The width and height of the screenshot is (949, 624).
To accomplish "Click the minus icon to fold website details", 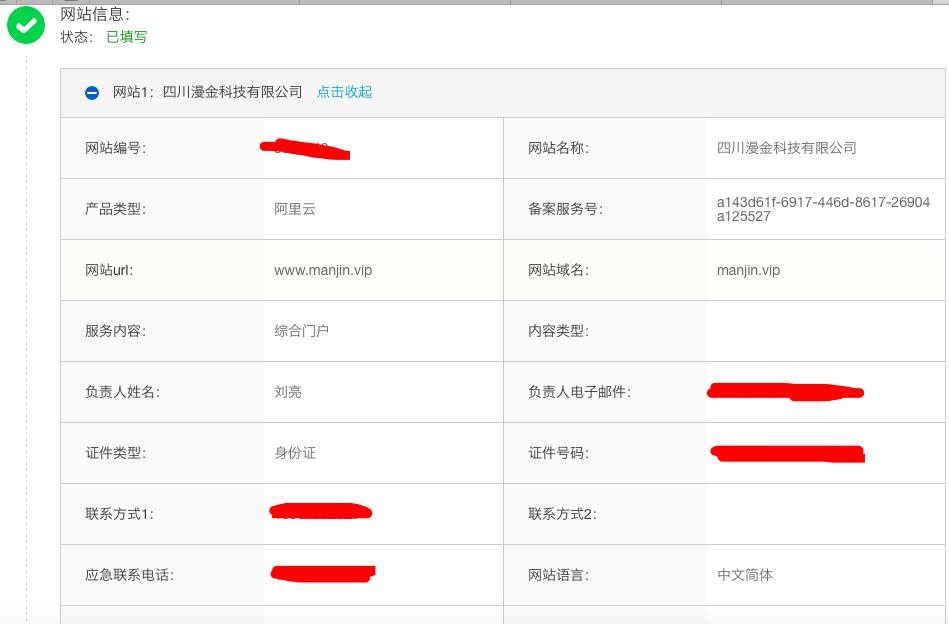I will pos(91,92).
